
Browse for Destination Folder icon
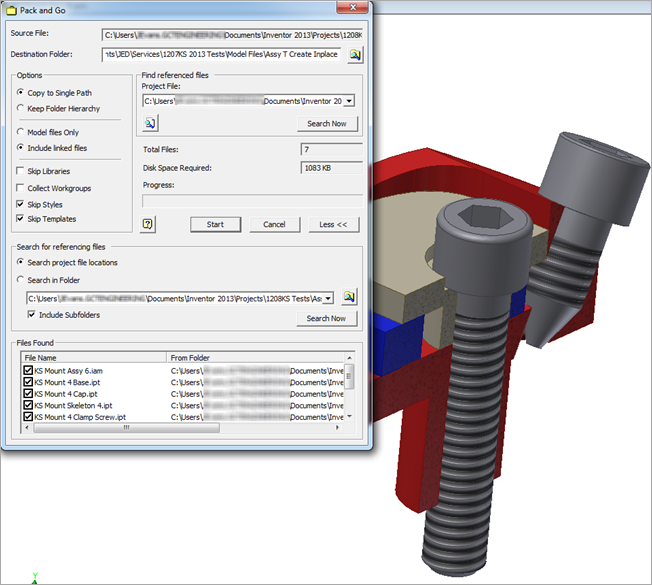coord(355,55)
